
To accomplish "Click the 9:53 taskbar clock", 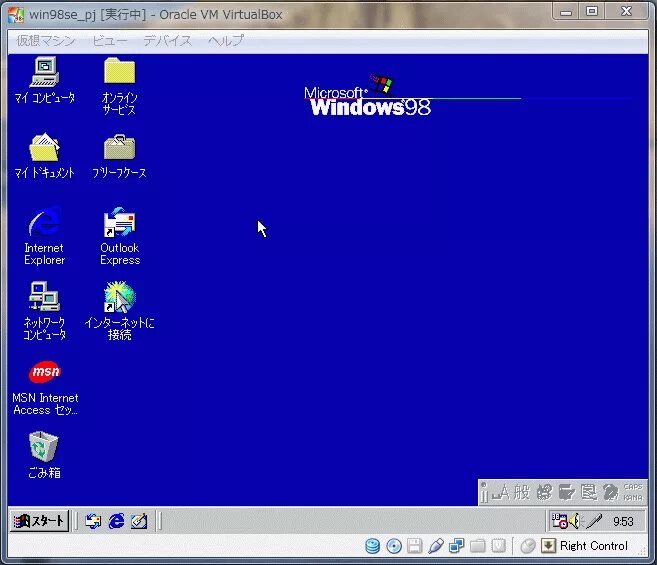I will (x=623, y=521).
